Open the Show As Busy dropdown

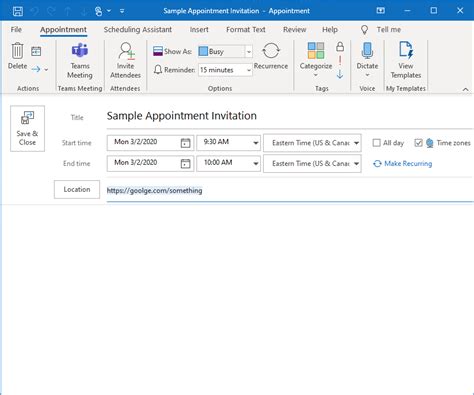coord(249,52)
